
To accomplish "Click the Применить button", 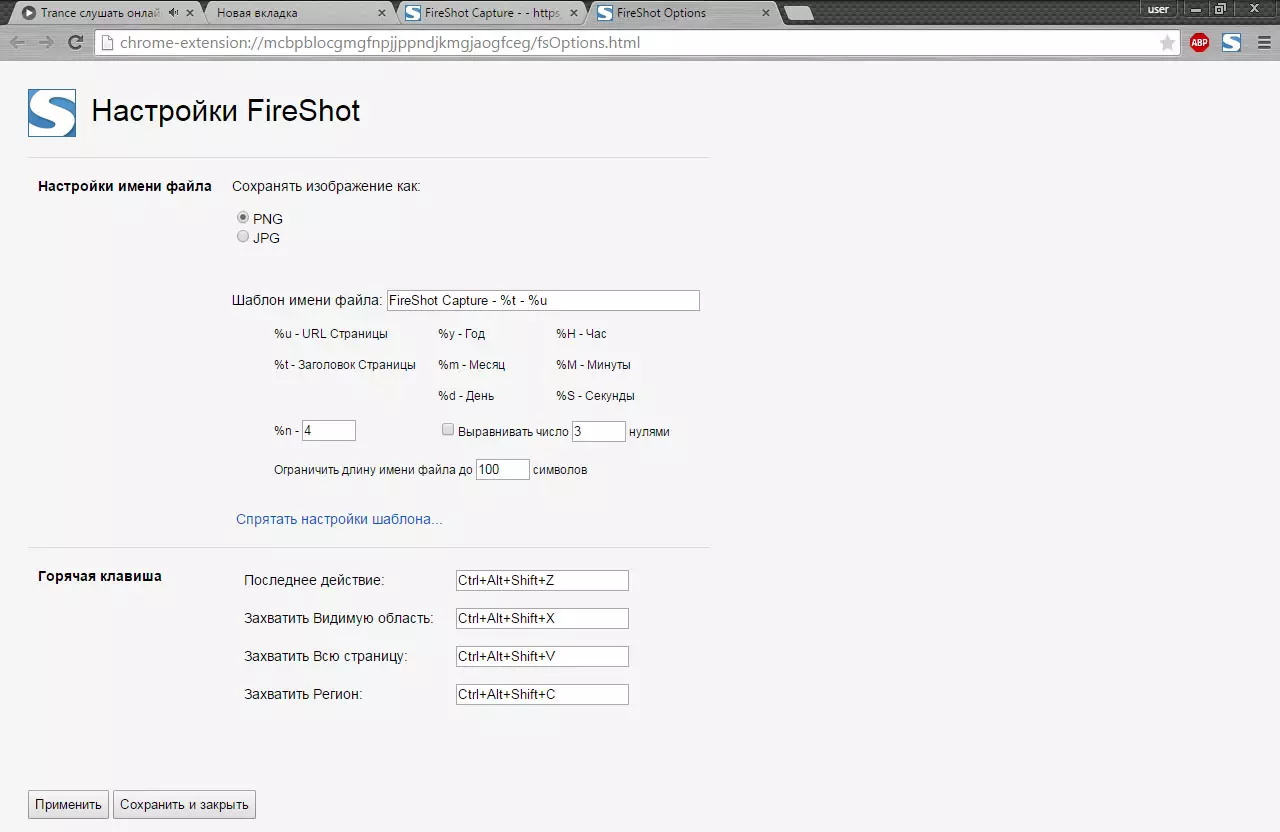I will [x=68, y=804].
